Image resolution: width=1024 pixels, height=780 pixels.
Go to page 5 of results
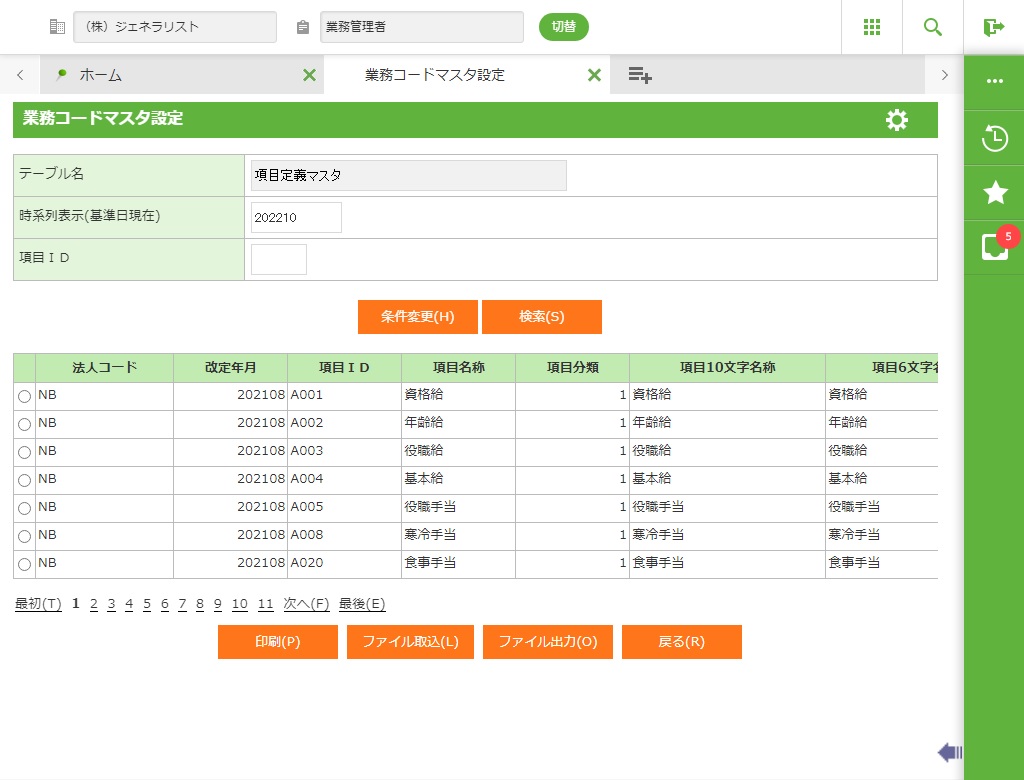[147, 604]
